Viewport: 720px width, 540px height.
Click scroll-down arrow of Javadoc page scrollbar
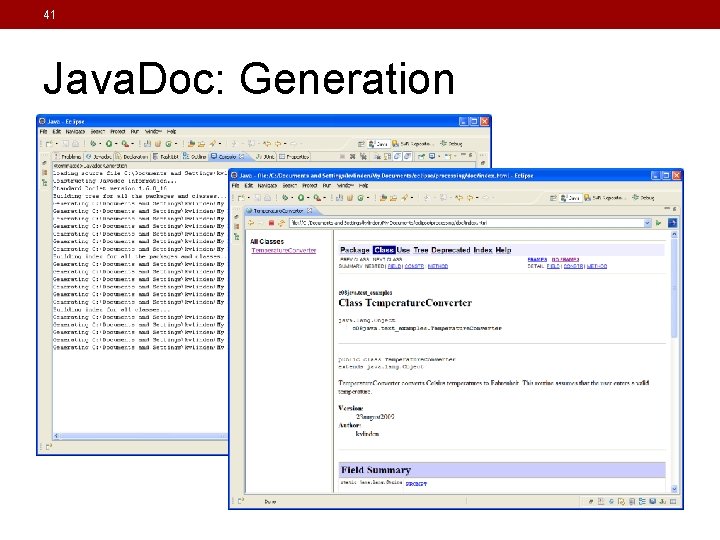[x=674, y=489]
